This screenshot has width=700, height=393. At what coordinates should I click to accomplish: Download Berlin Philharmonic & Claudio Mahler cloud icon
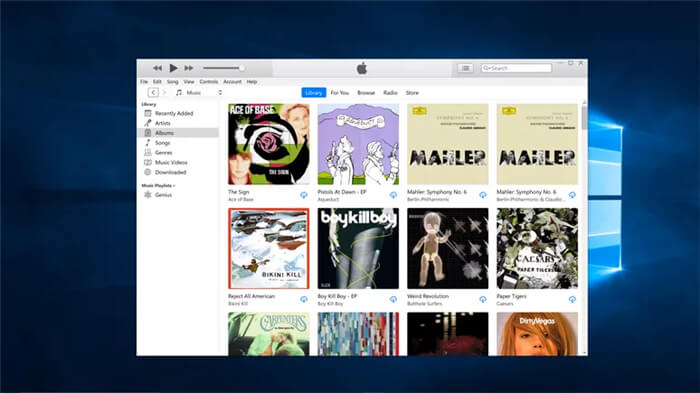572,195
